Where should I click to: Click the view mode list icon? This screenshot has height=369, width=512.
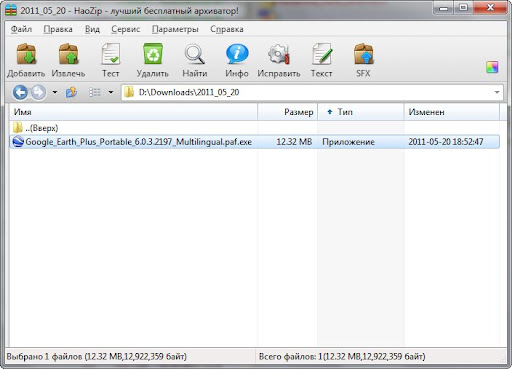point(95,92)
